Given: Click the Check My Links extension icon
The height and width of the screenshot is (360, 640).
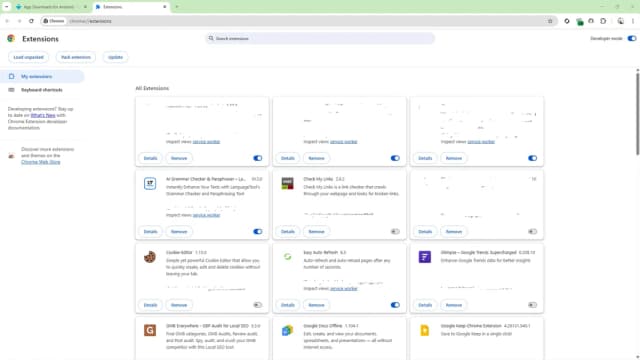Looking at the screenshot, I should [287, 183].
